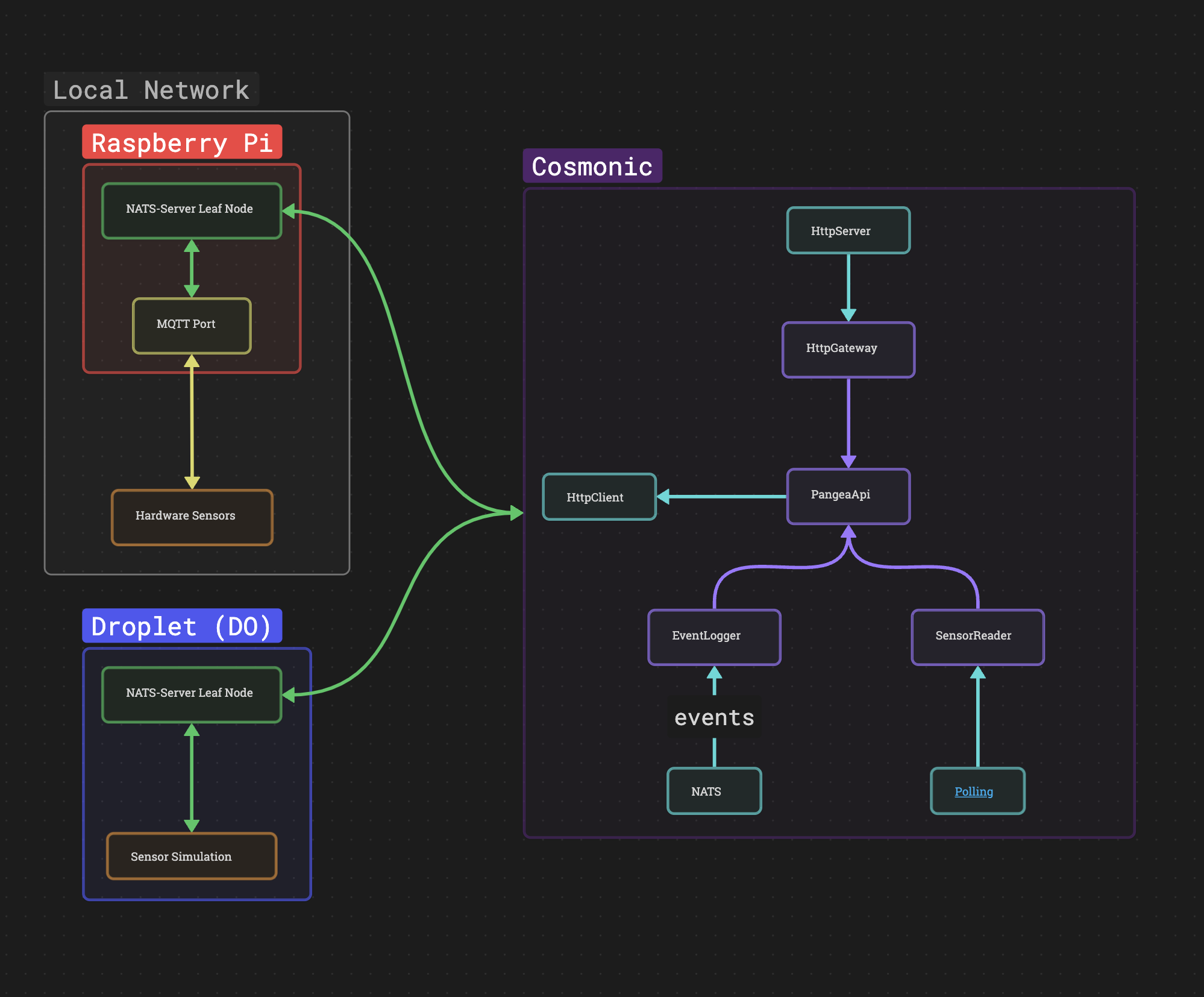This screenshot has height=997, width=1204.
Task: Select the Raspberry Pi group label
Action: (181, 142)
